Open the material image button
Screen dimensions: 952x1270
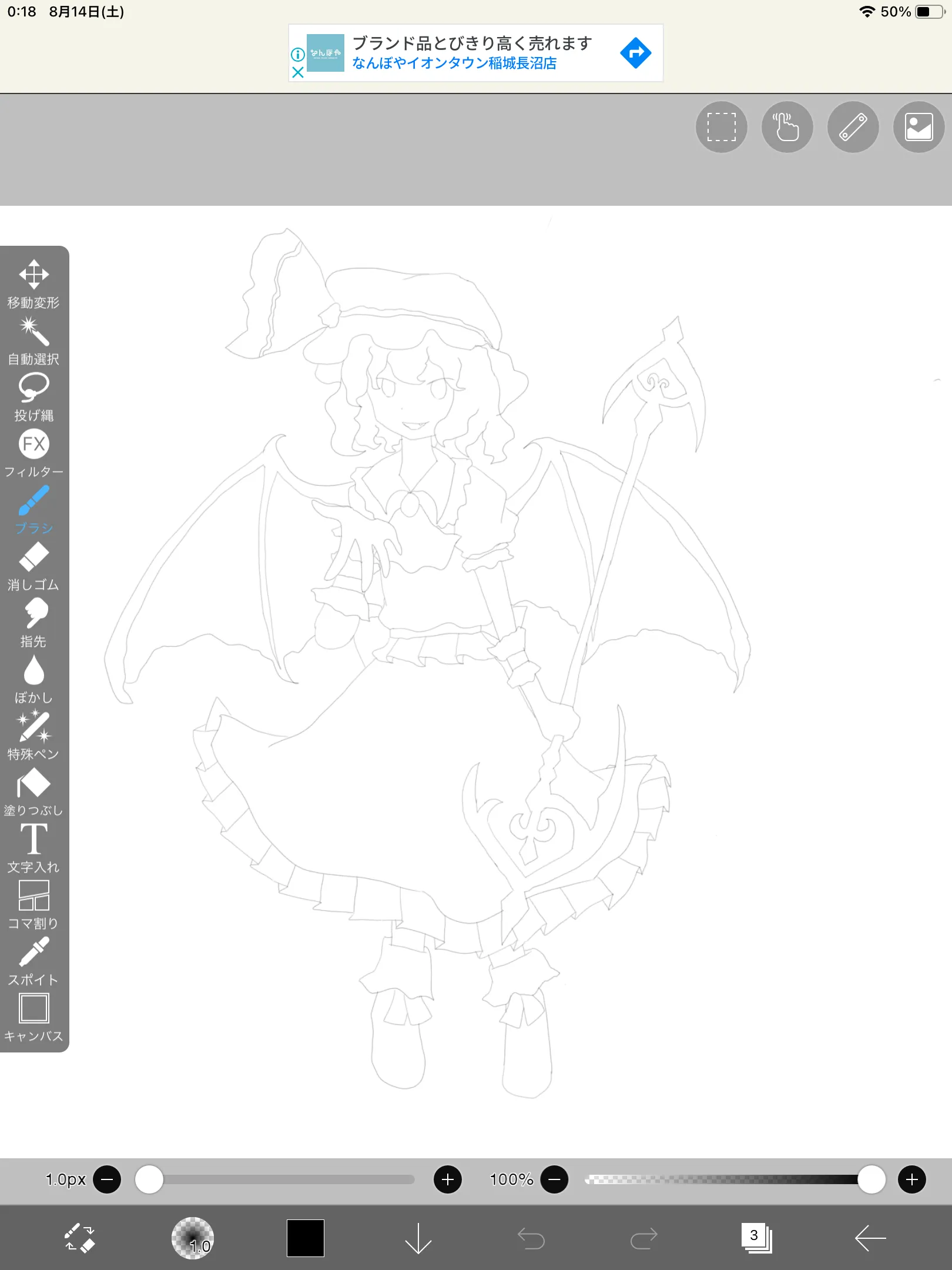[919, 127]
